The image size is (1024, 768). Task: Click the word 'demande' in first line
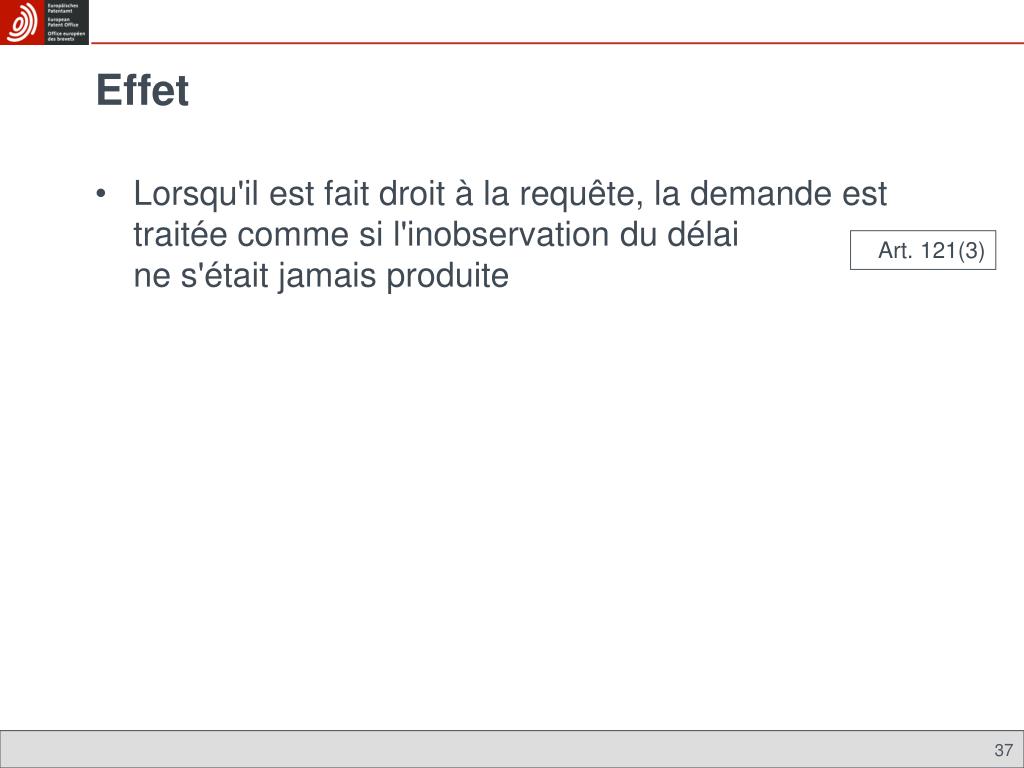tap(760, 194)
